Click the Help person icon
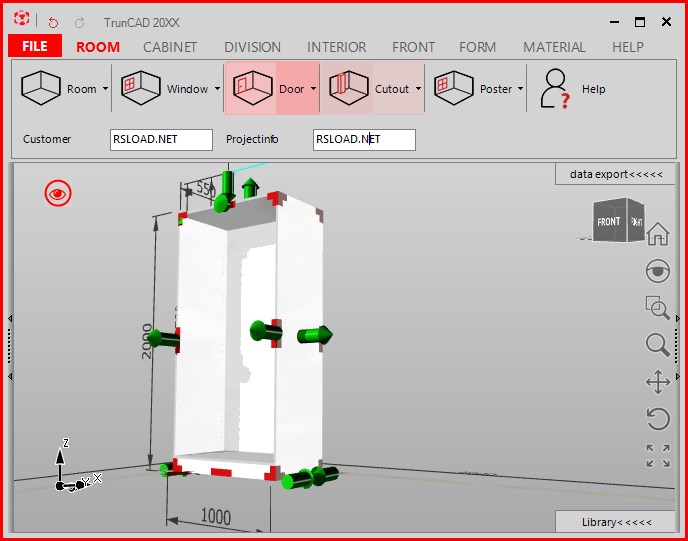Viewport: 688px width, 541px height. 555,89
